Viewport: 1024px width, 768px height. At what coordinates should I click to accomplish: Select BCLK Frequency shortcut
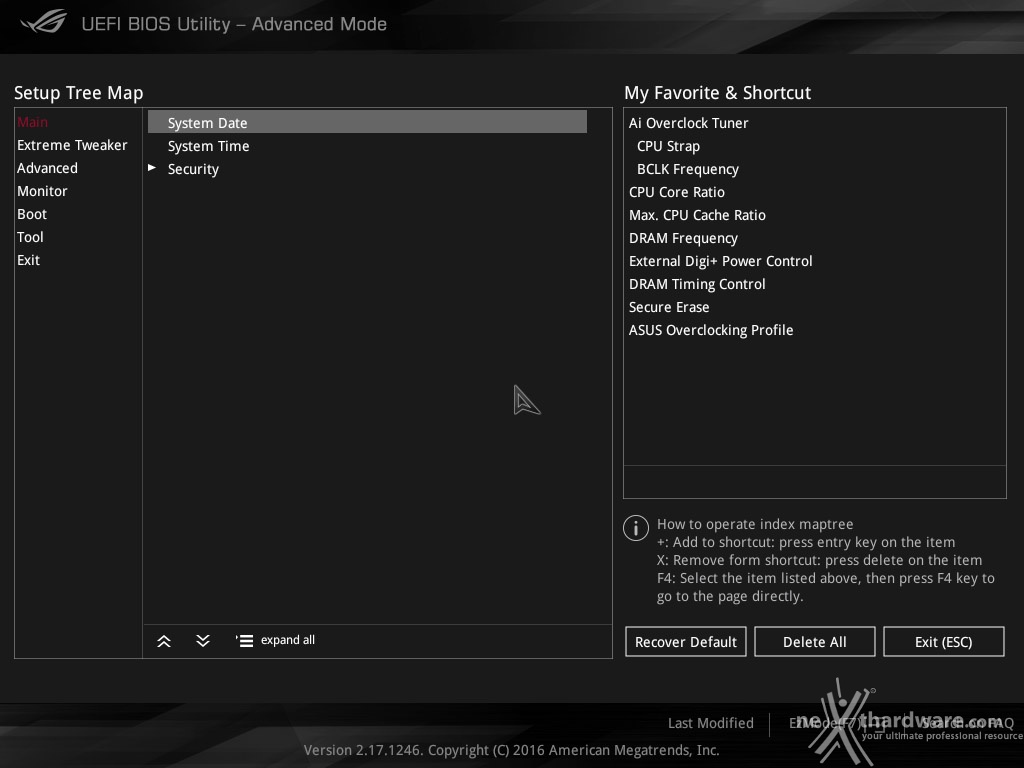click(688, 169)
